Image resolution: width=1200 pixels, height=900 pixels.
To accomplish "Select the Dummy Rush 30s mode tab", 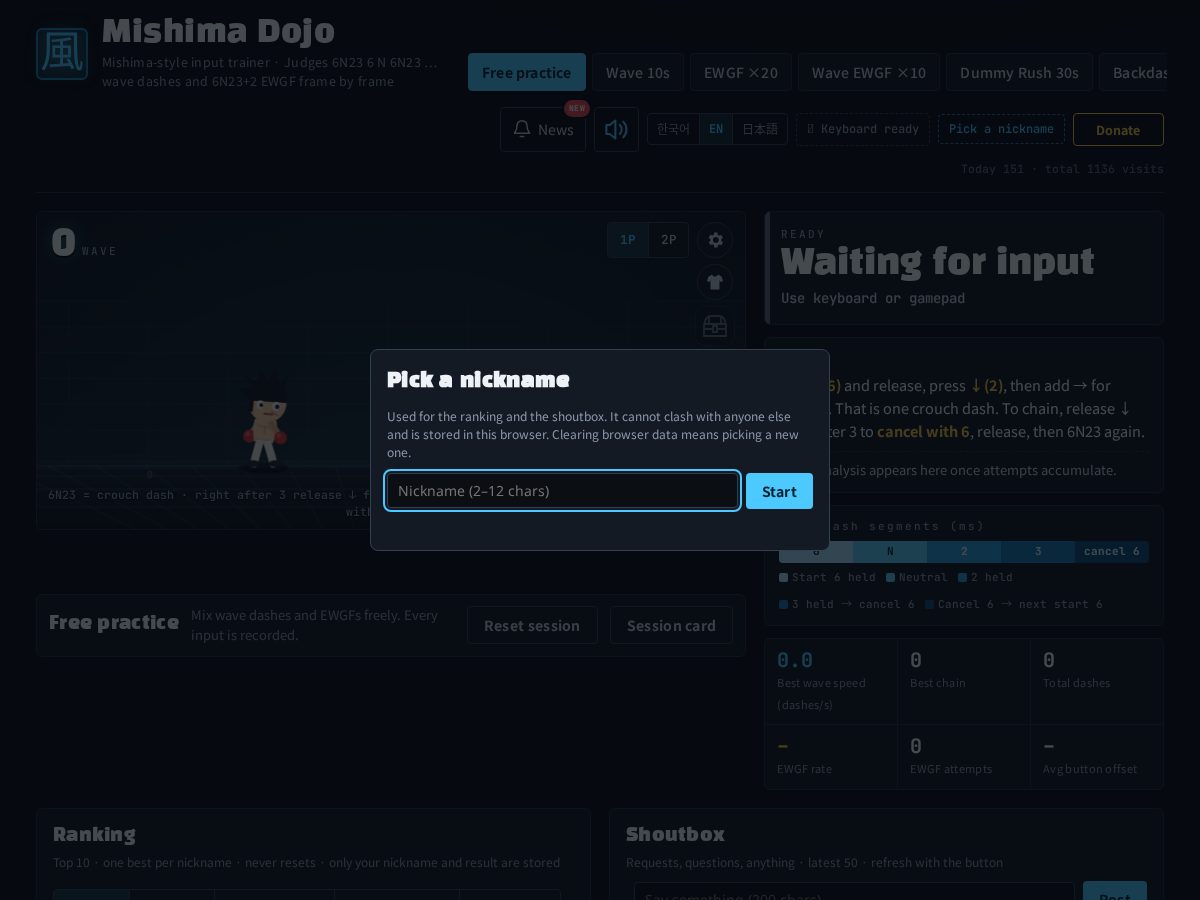I will pyautogui.click(x=1019, y=72).
